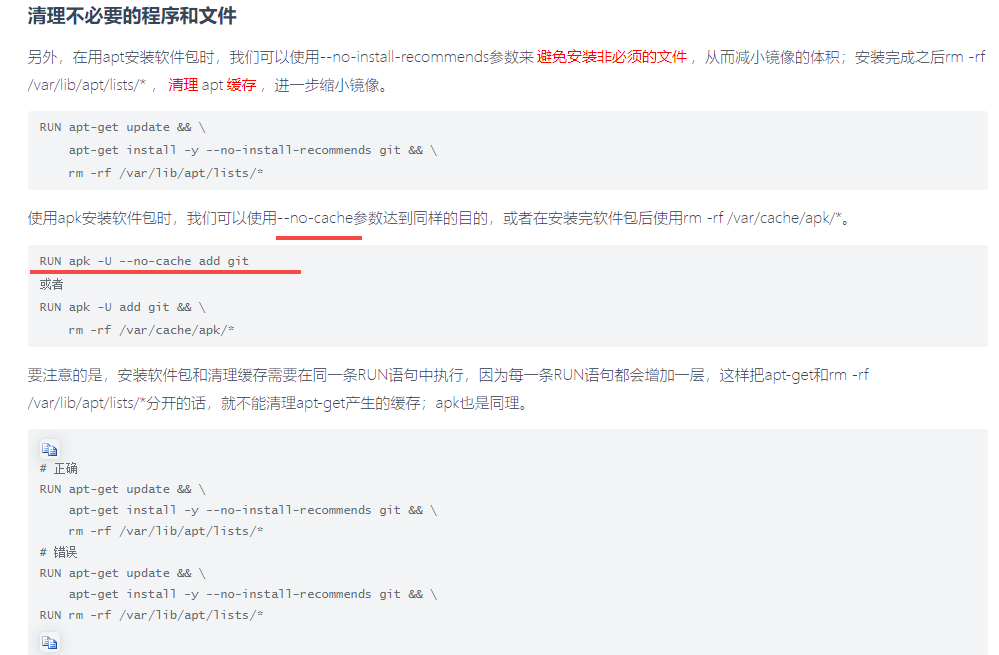The width and height of the screenshot is (999, 655).
Task: Click the "rm -rf /var/lib/apt/lists/*" line in the first code block
Action: [166, 173]
